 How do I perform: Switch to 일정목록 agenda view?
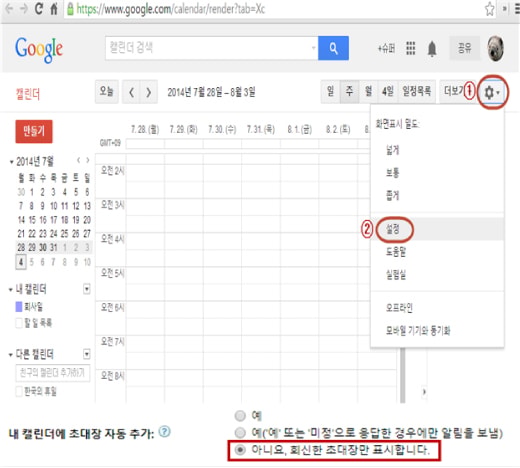coord(417,92)
